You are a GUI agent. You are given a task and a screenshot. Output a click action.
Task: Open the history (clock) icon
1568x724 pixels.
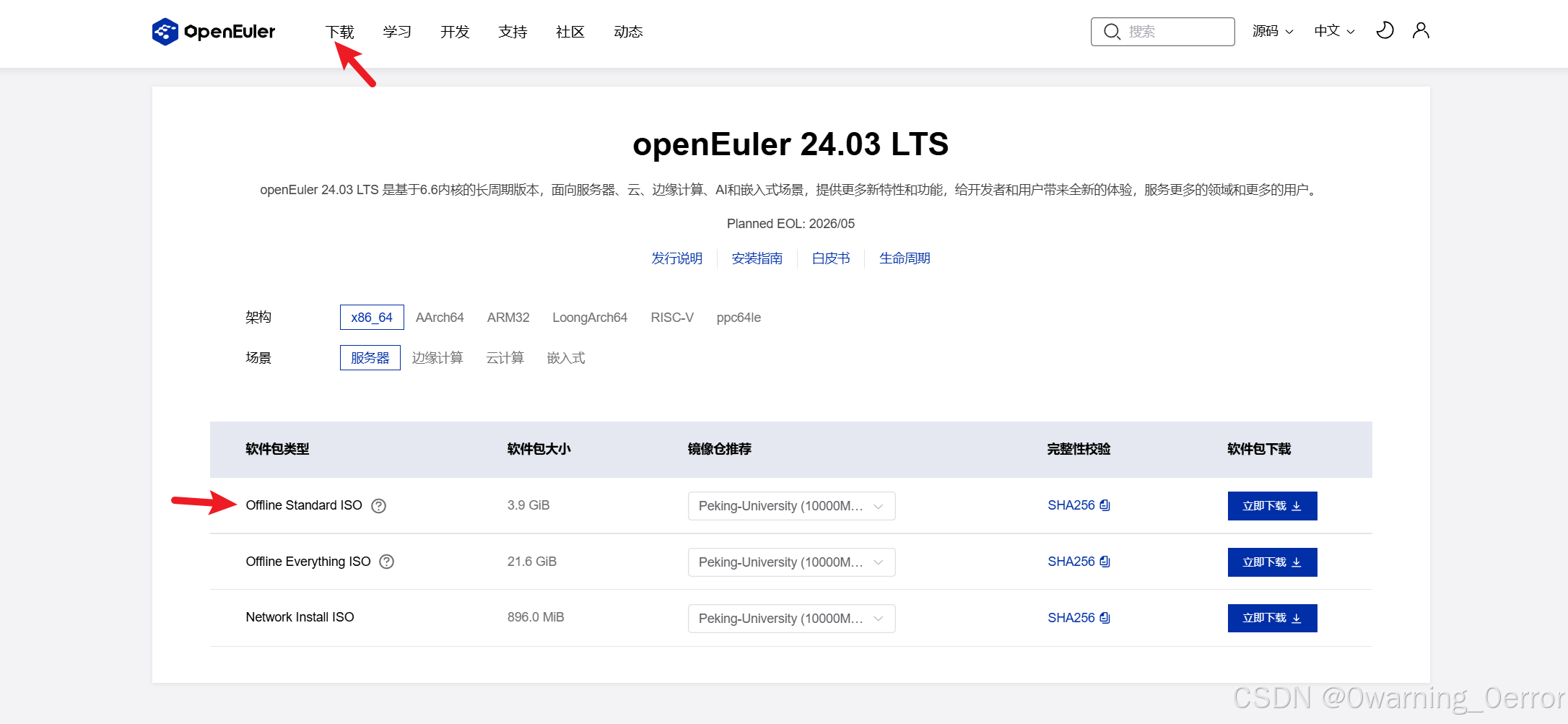1384,30
